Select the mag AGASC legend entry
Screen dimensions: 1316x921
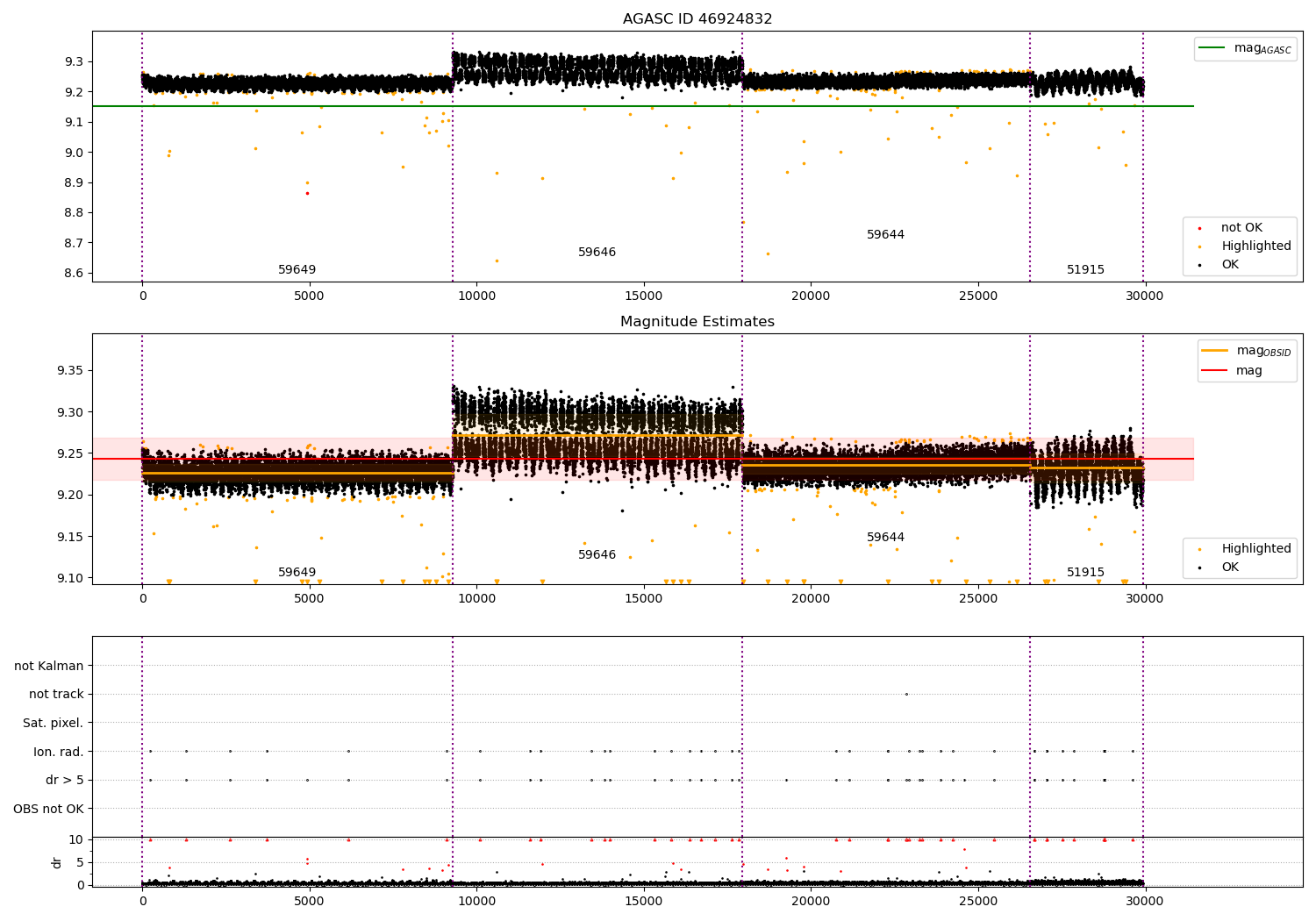pyautogui.click(x=1245, y=49)
